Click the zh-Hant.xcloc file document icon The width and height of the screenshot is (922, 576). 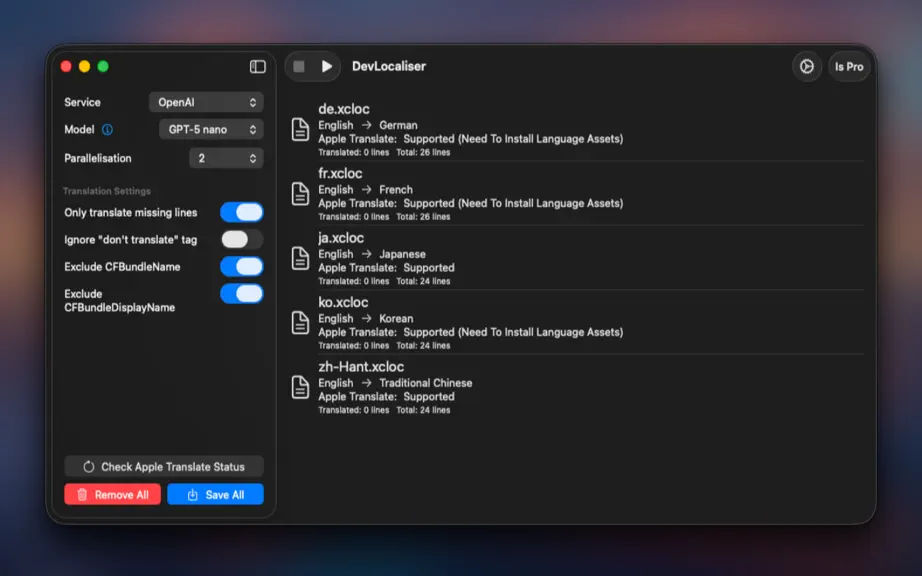click(300, 387)
